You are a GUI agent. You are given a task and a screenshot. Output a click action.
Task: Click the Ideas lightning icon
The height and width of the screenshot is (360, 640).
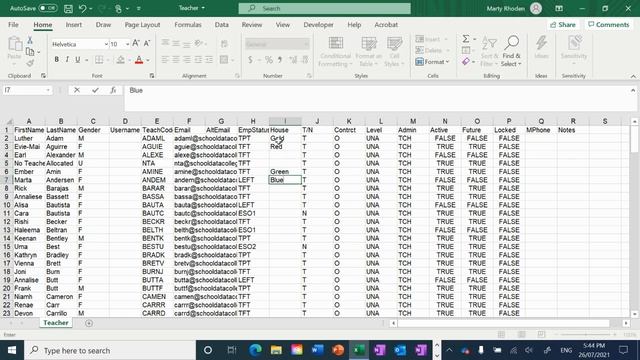541,43
